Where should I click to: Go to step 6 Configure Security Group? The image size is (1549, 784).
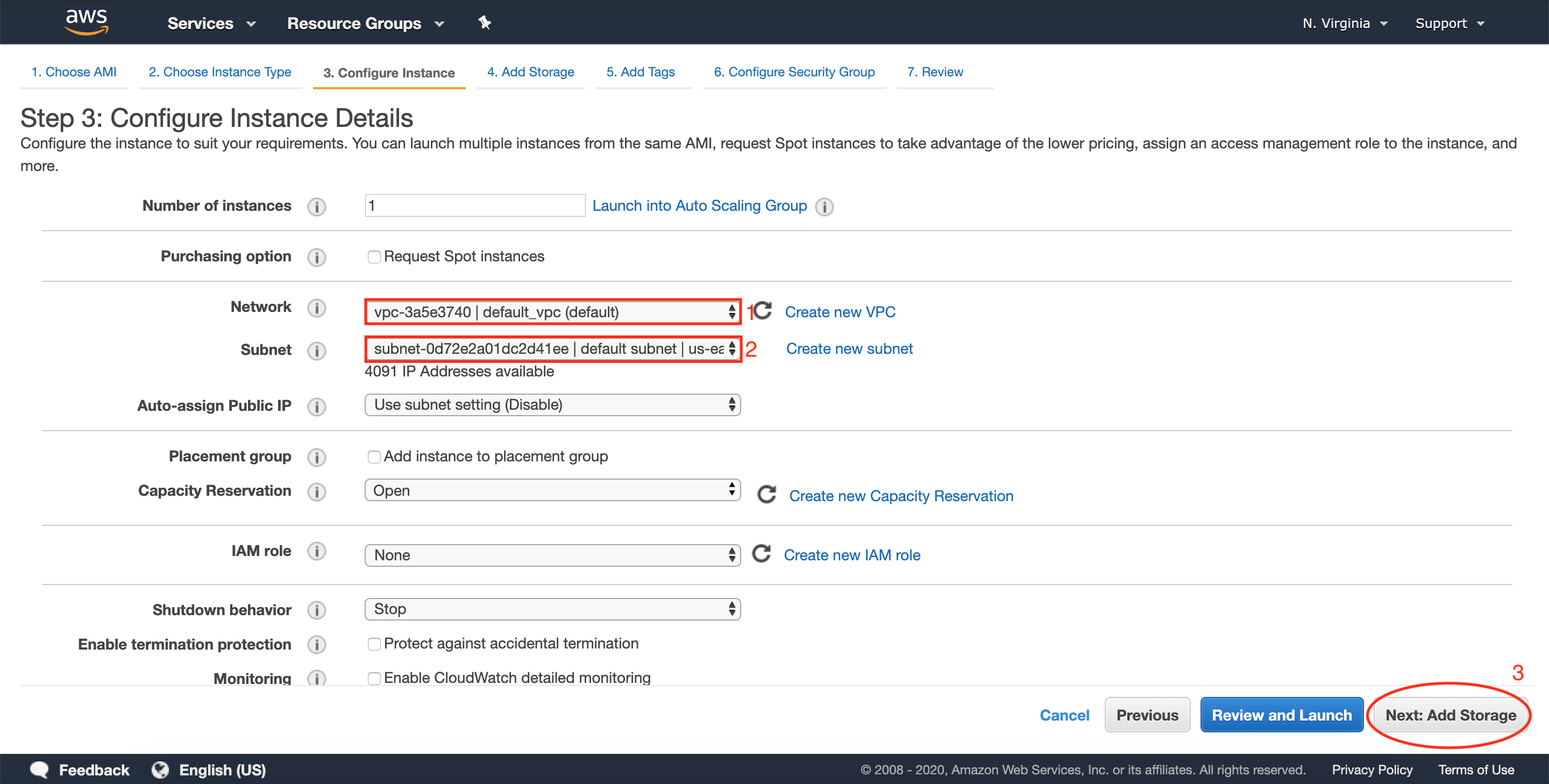point(794,72)
